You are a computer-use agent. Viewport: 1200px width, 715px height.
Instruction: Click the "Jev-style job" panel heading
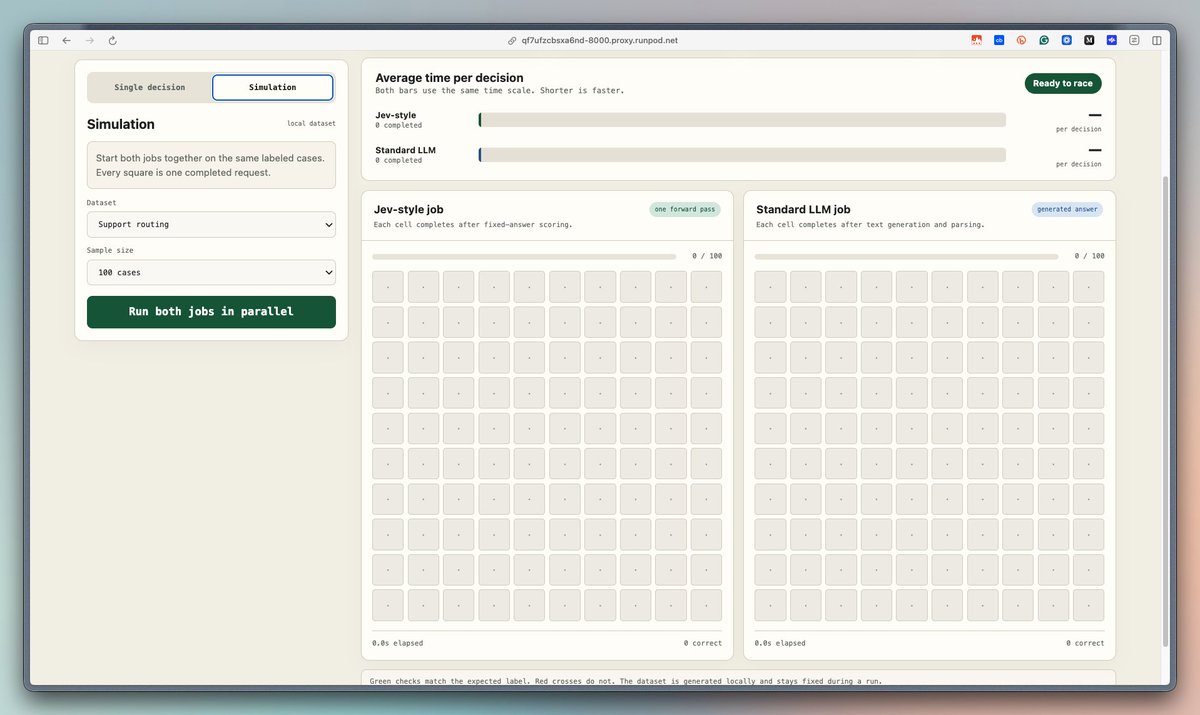408,209
